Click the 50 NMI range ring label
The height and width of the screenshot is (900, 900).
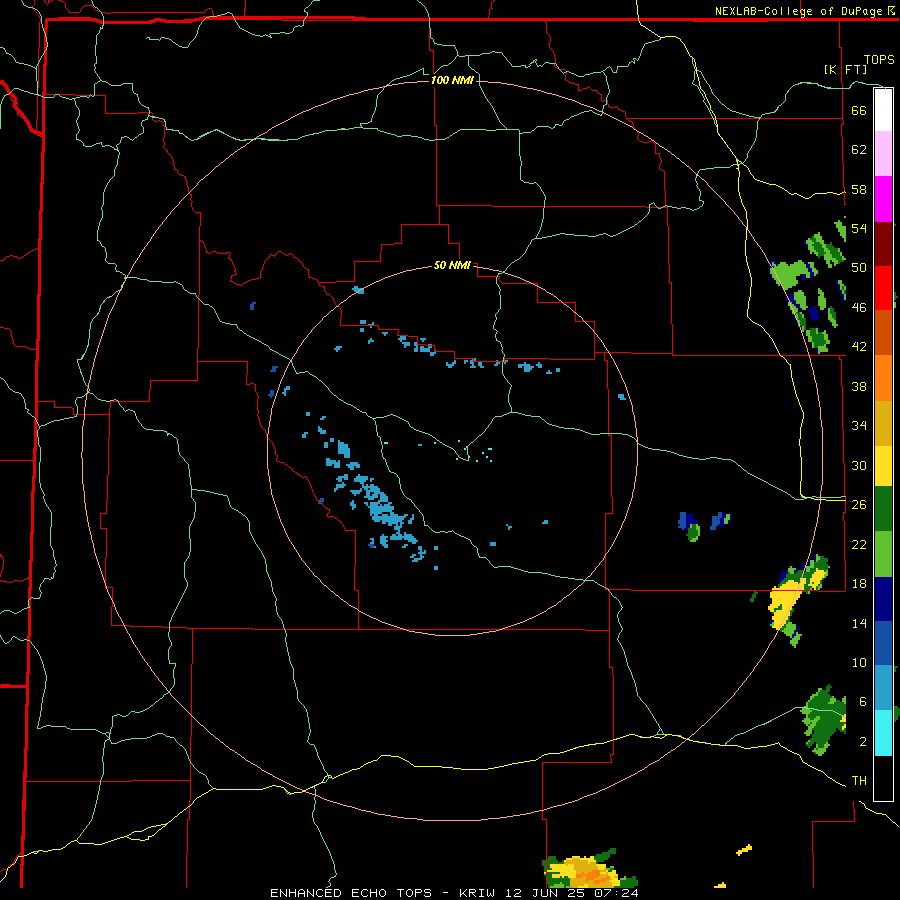click(452, 265)
